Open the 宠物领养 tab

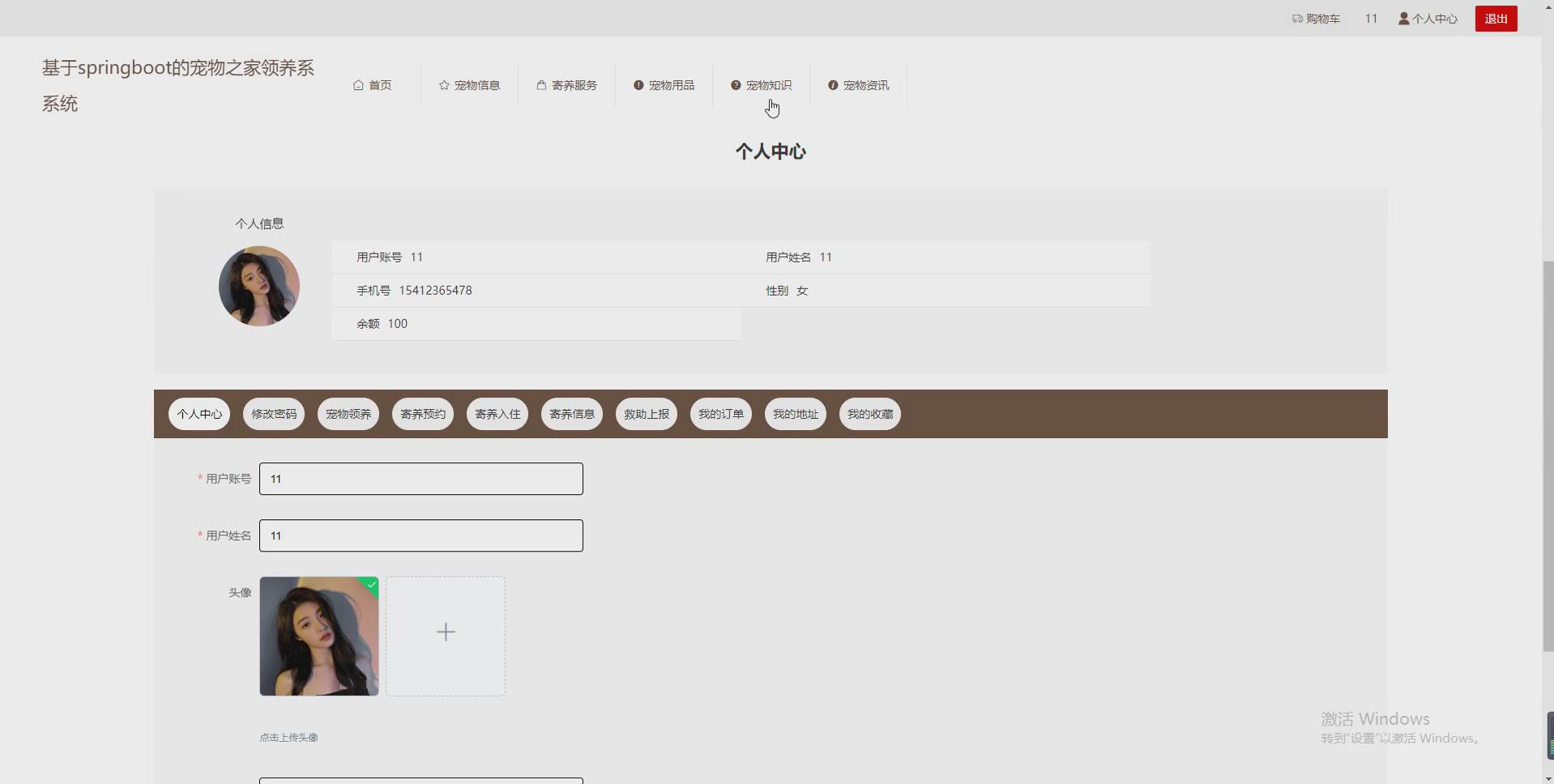(x=348, y=414)
